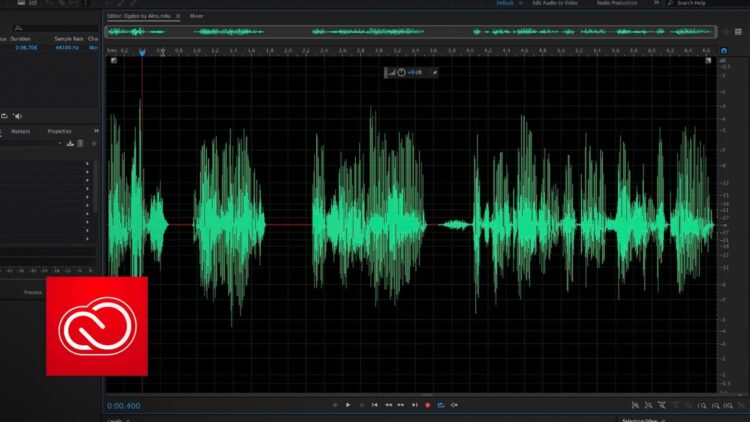Toggle the blue snapping magnet icon
The width and height of the screenshot is (750, 422).
tap(724, 51)
